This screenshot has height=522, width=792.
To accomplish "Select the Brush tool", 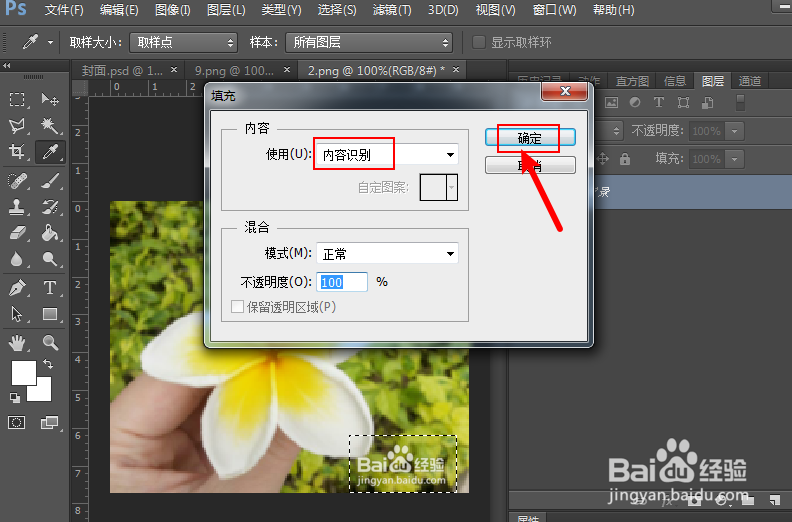I will tap(50, 180).
